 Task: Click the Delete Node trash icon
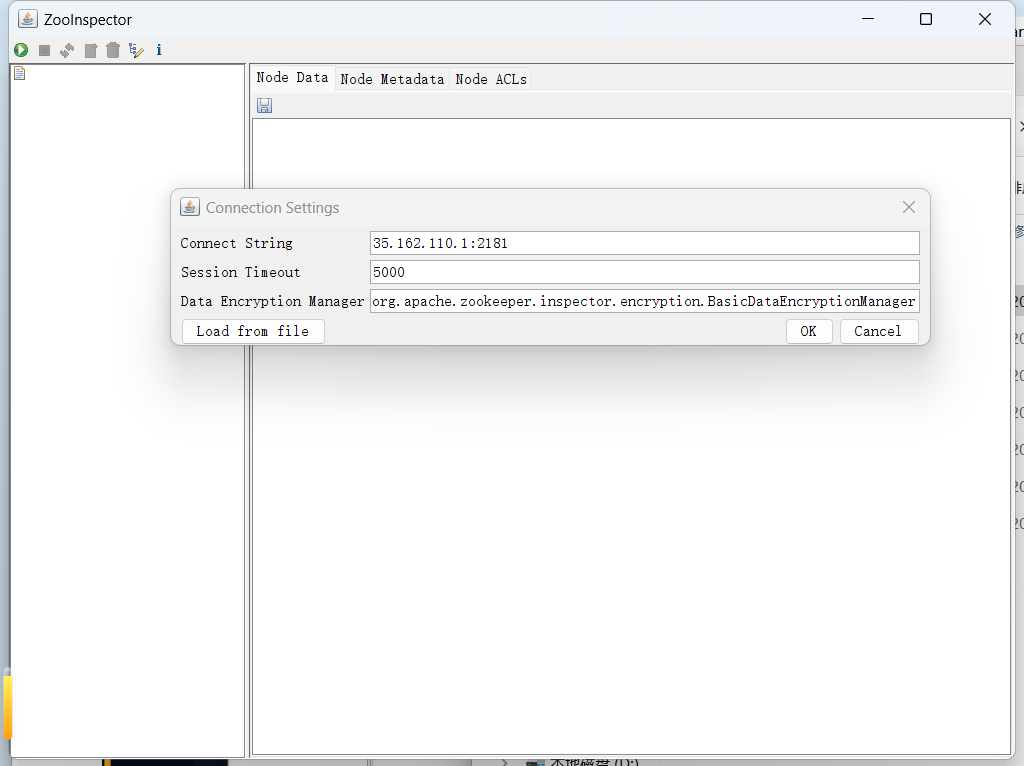pyautogui.click(x=113, y=50)
